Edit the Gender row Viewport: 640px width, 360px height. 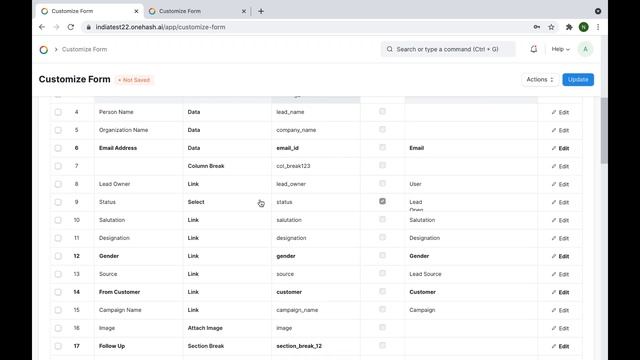point(560,256)
